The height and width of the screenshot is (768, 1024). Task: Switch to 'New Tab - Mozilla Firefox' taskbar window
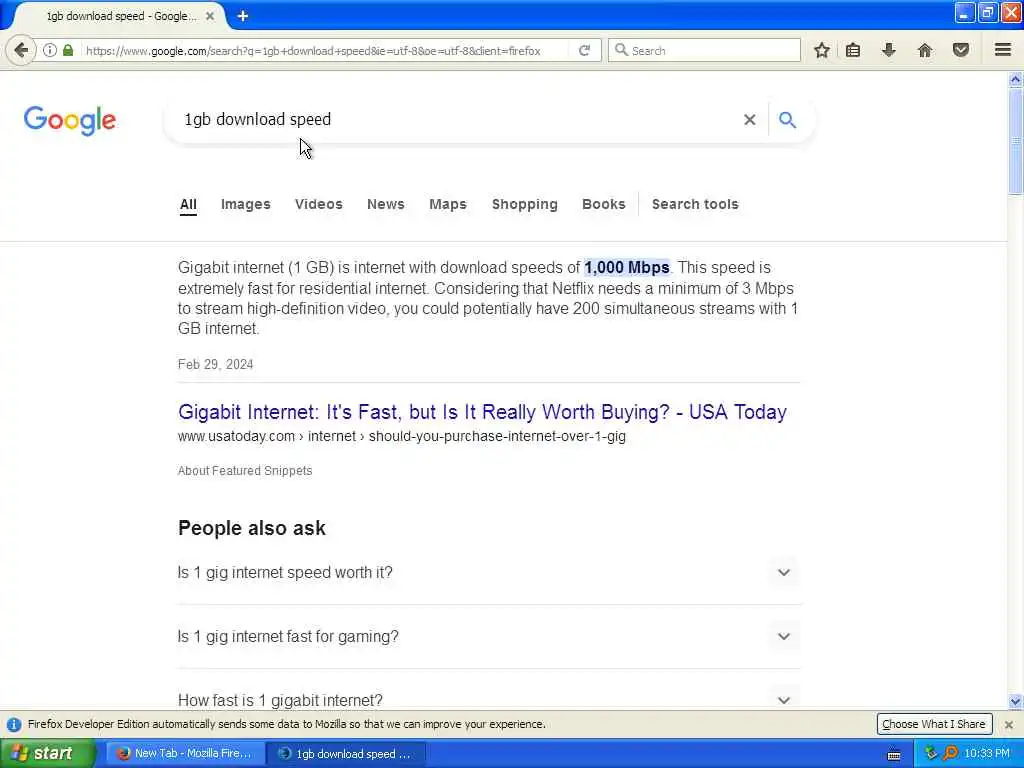[x=186, y=754]
